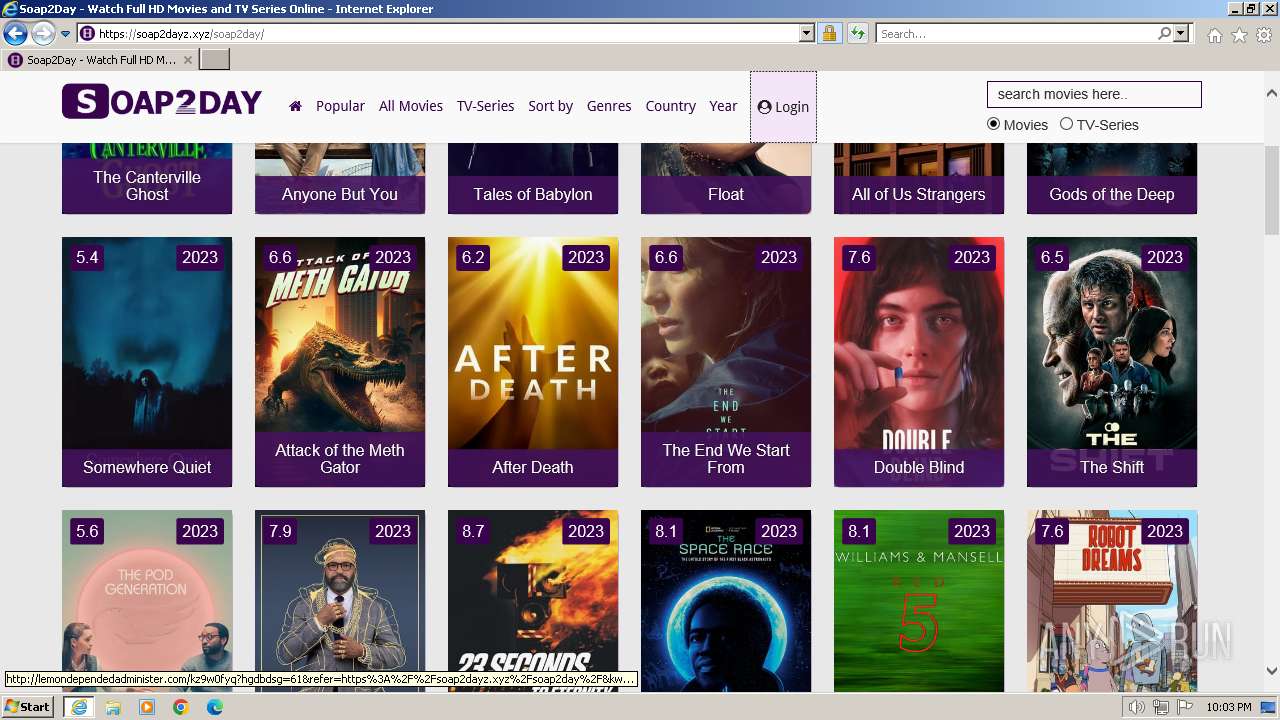Open the Favorites star icon
This screenshot has height=720, width=1280.
1239,35
